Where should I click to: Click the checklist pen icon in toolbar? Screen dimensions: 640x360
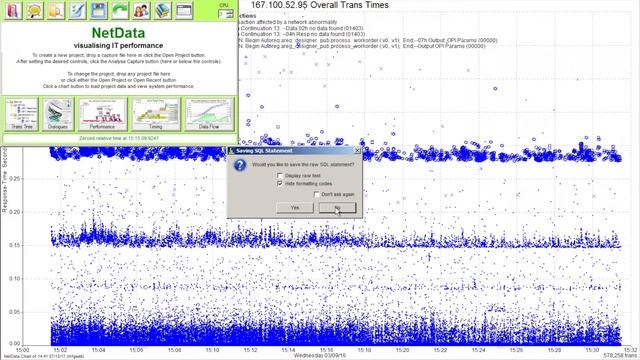(x=77, y=10)
